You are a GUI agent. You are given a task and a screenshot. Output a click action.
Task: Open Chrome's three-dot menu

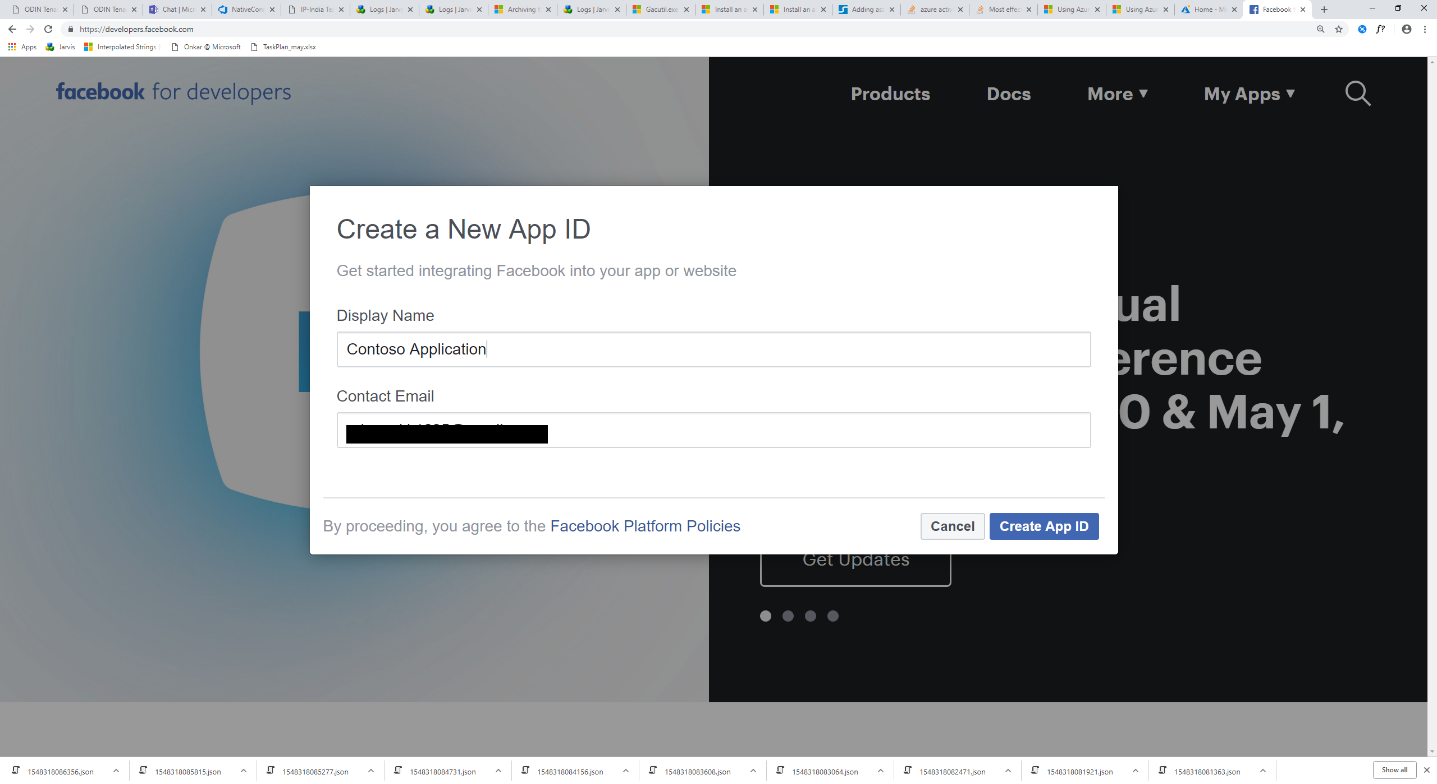point(1424,29)
